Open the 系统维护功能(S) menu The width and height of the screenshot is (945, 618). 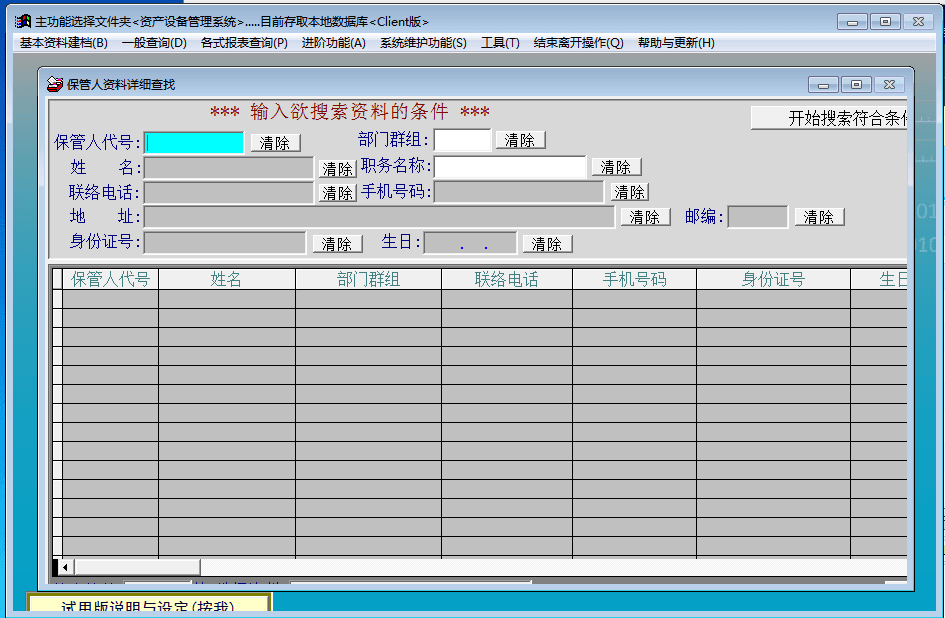click(x=423, y=43)
